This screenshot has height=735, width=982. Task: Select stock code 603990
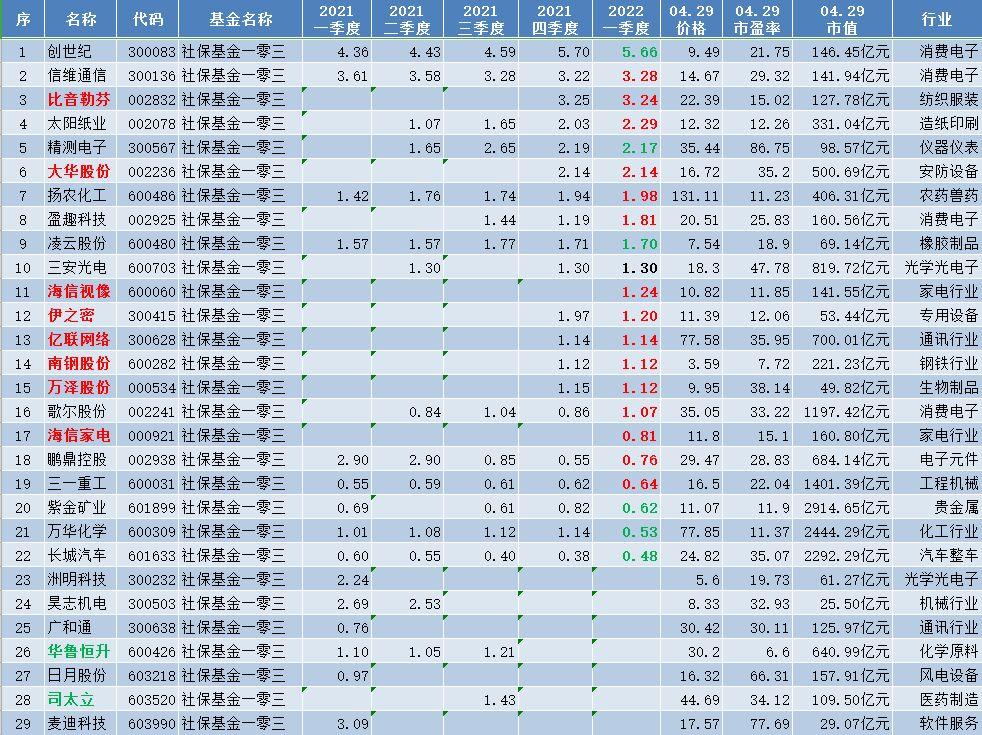tap(152, 724)
